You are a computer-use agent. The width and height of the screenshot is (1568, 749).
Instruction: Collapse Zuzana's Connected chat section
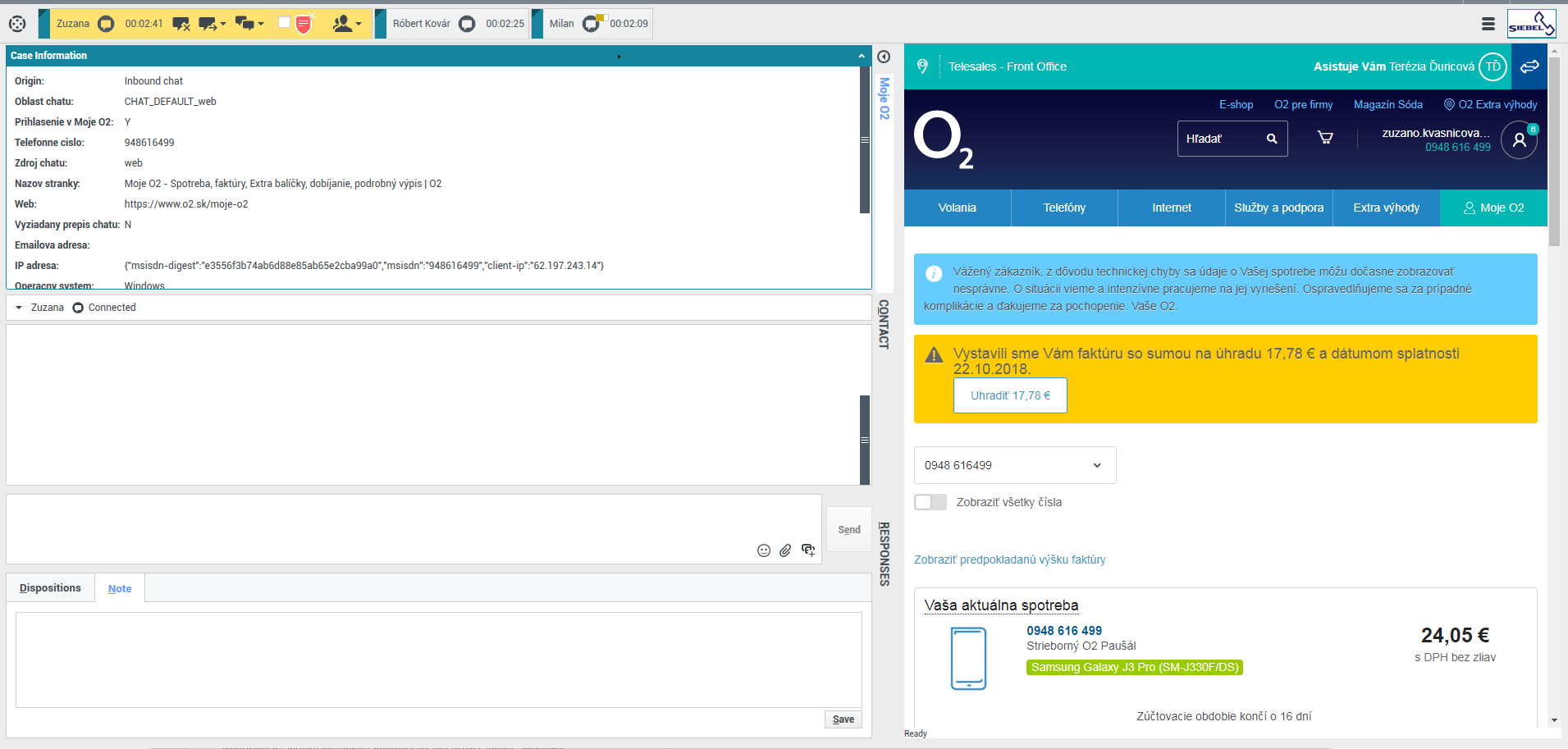tap(17, 307)
